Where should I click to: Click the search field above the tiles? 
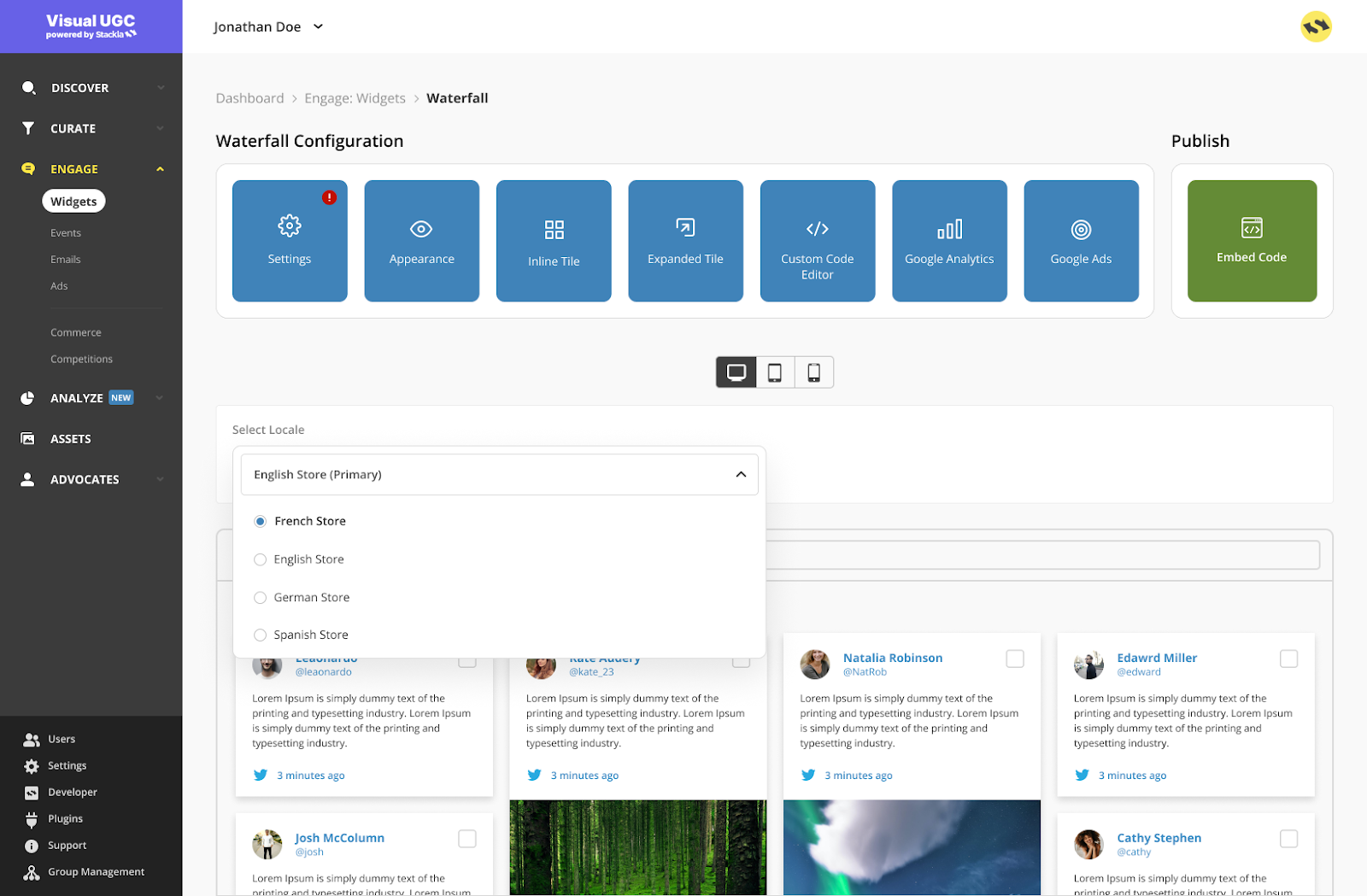click(x=1042, y=555)
